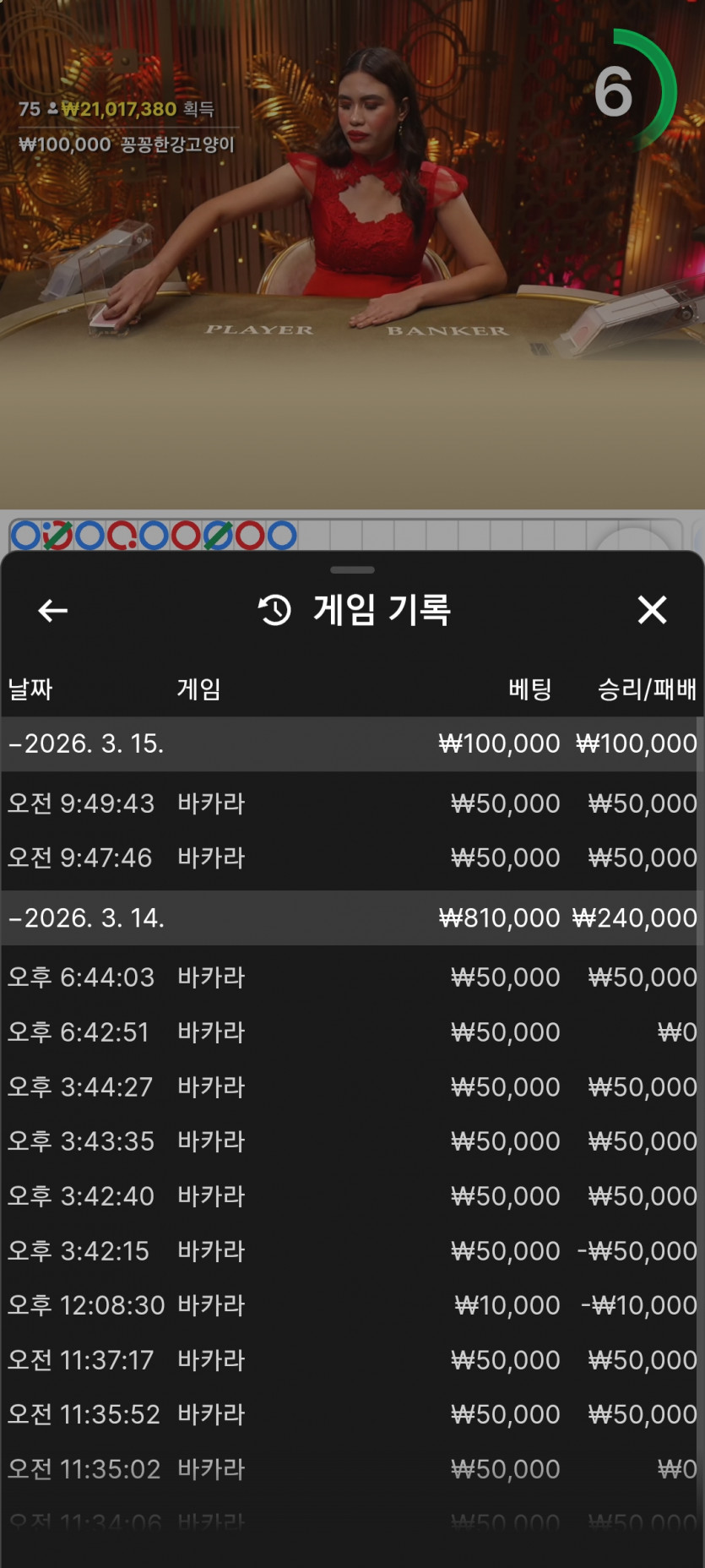Tap the green-slashed blue circle in the bead road

pos(217,536)
